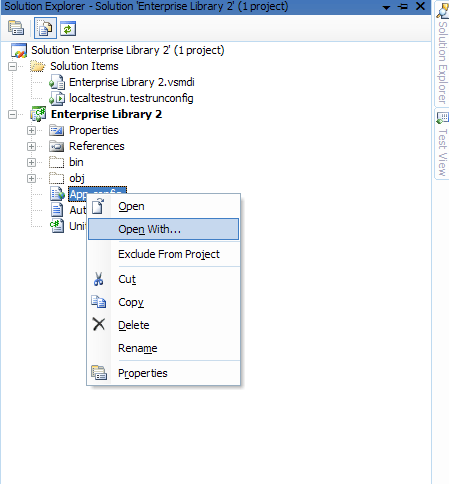449x484 pixels.
Task: Click the Solution Items folder icon
Action: tap(37, 66)
